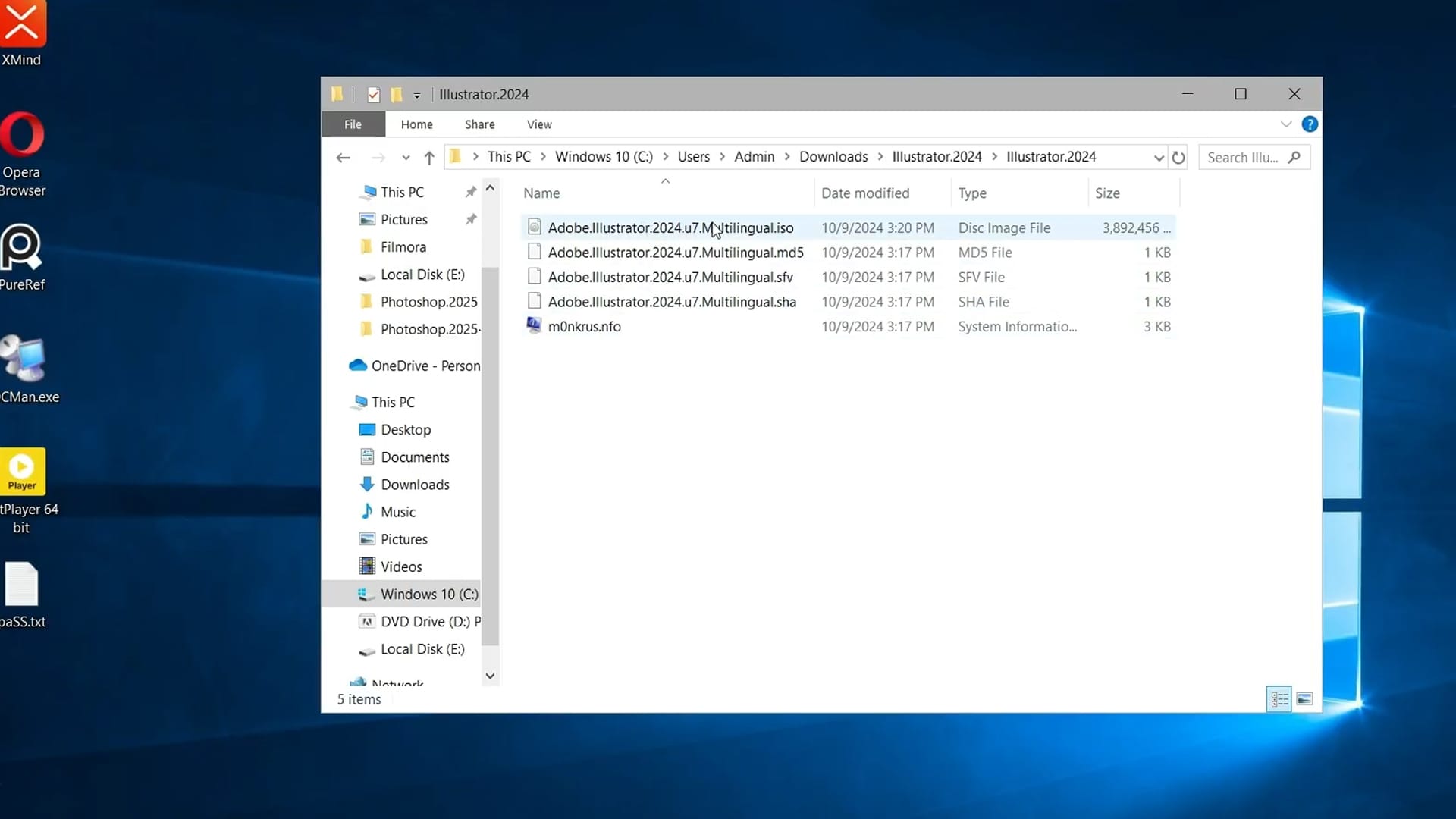Select the m0nkrus.nfo file
The height and width of the screenshot is (819, 1456).
coord(848,327)
